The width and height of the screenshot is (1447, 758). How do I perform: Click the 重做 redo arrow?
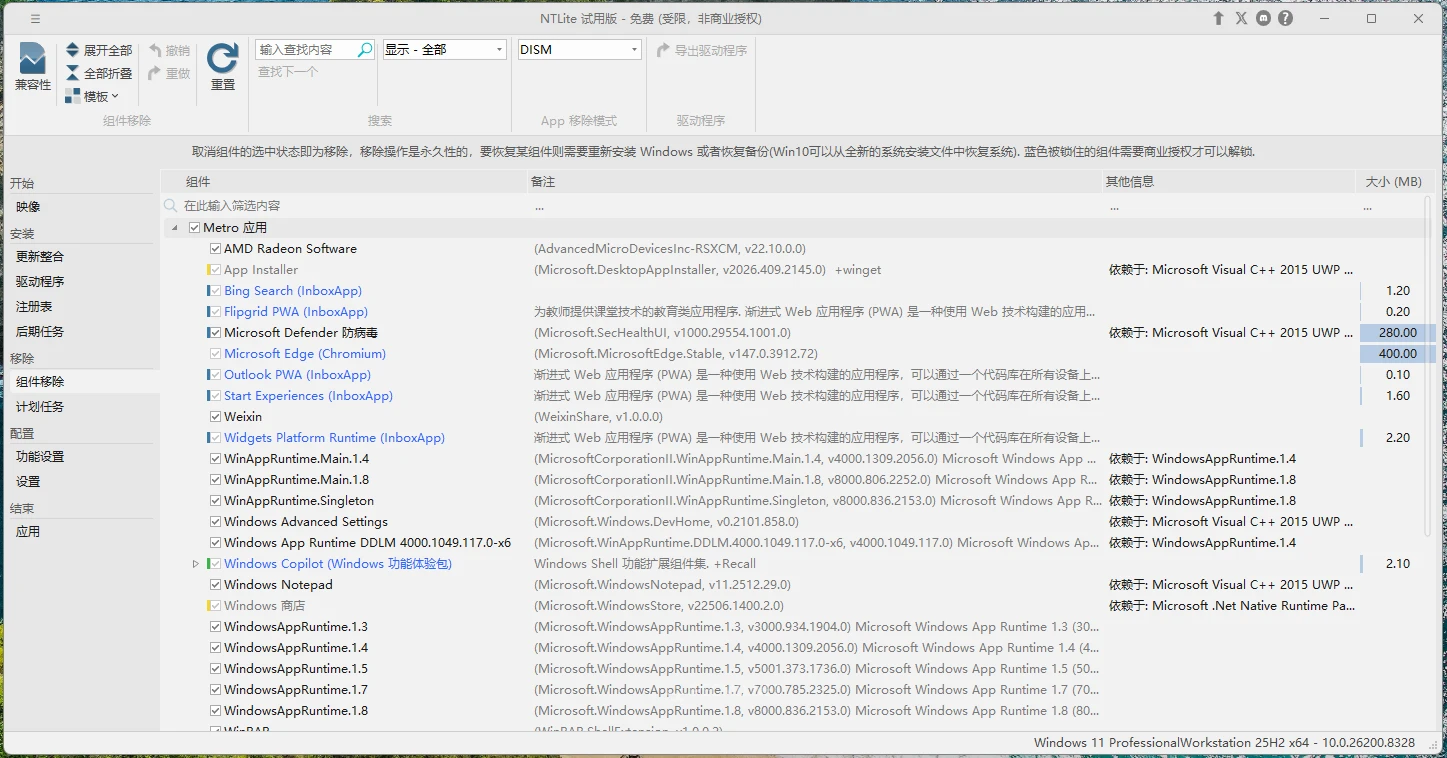tap(155, 73)
